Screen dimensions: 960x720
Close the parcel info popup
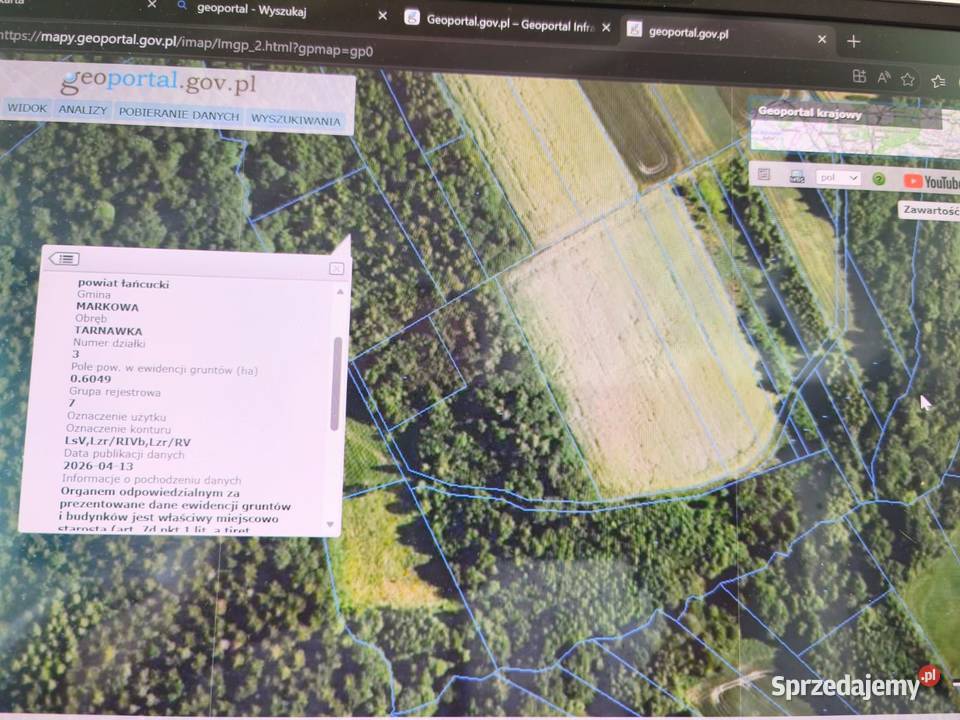click(x=336, y=268)
